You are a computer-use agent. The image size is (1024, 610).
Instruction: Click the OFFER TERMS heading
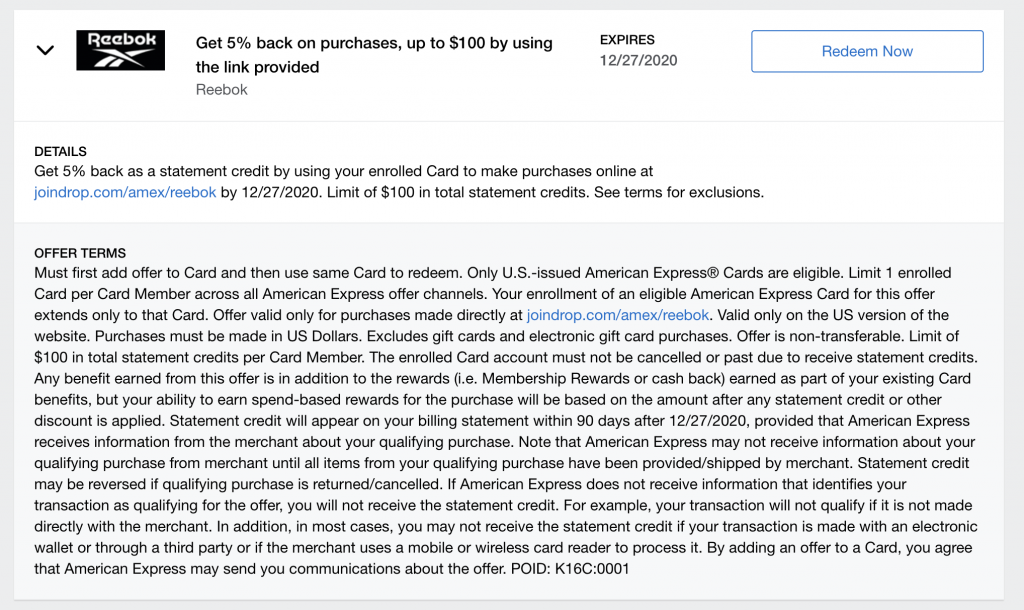point(80,253)
